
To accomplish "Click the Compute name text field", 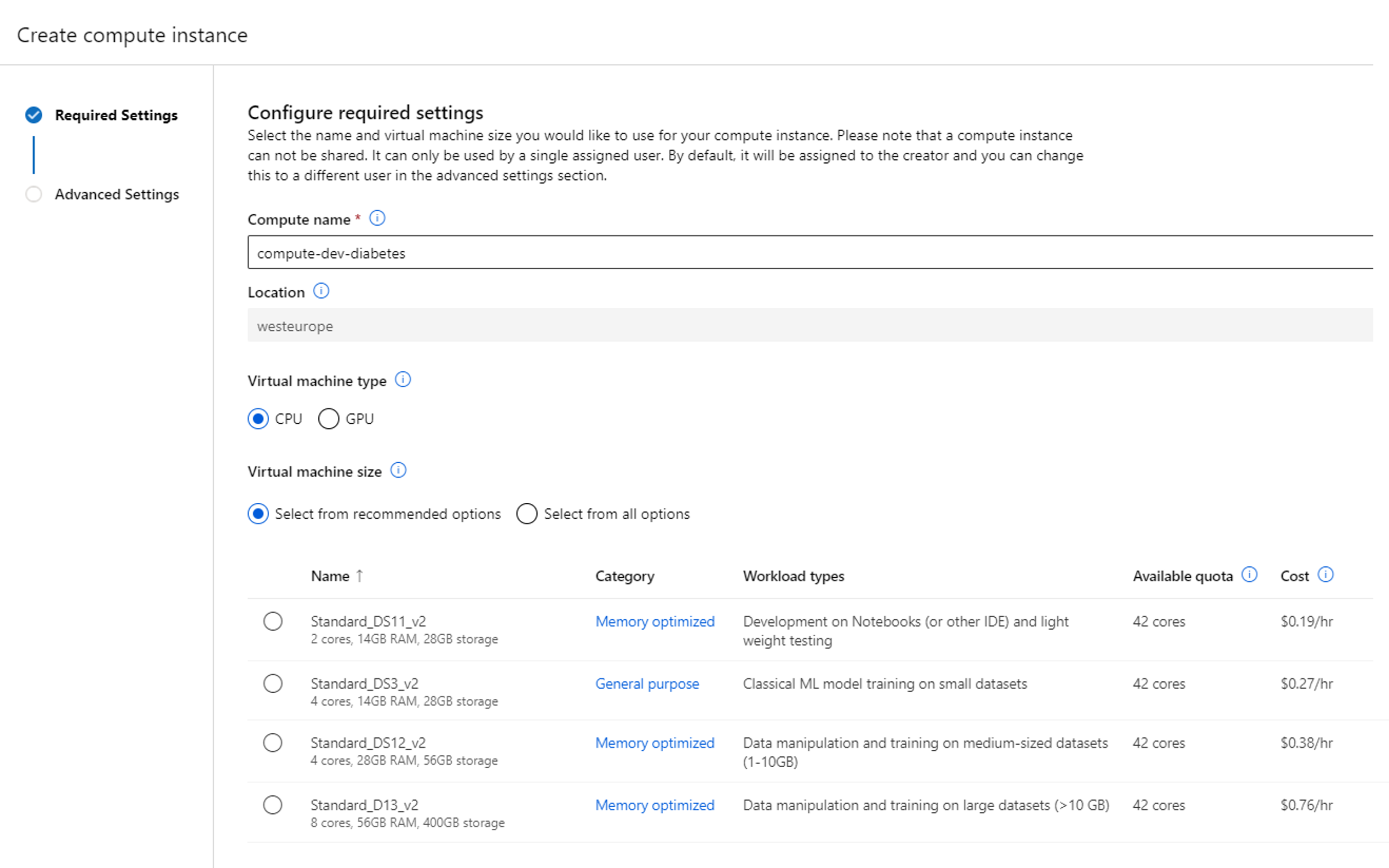I will coord(804,253).
